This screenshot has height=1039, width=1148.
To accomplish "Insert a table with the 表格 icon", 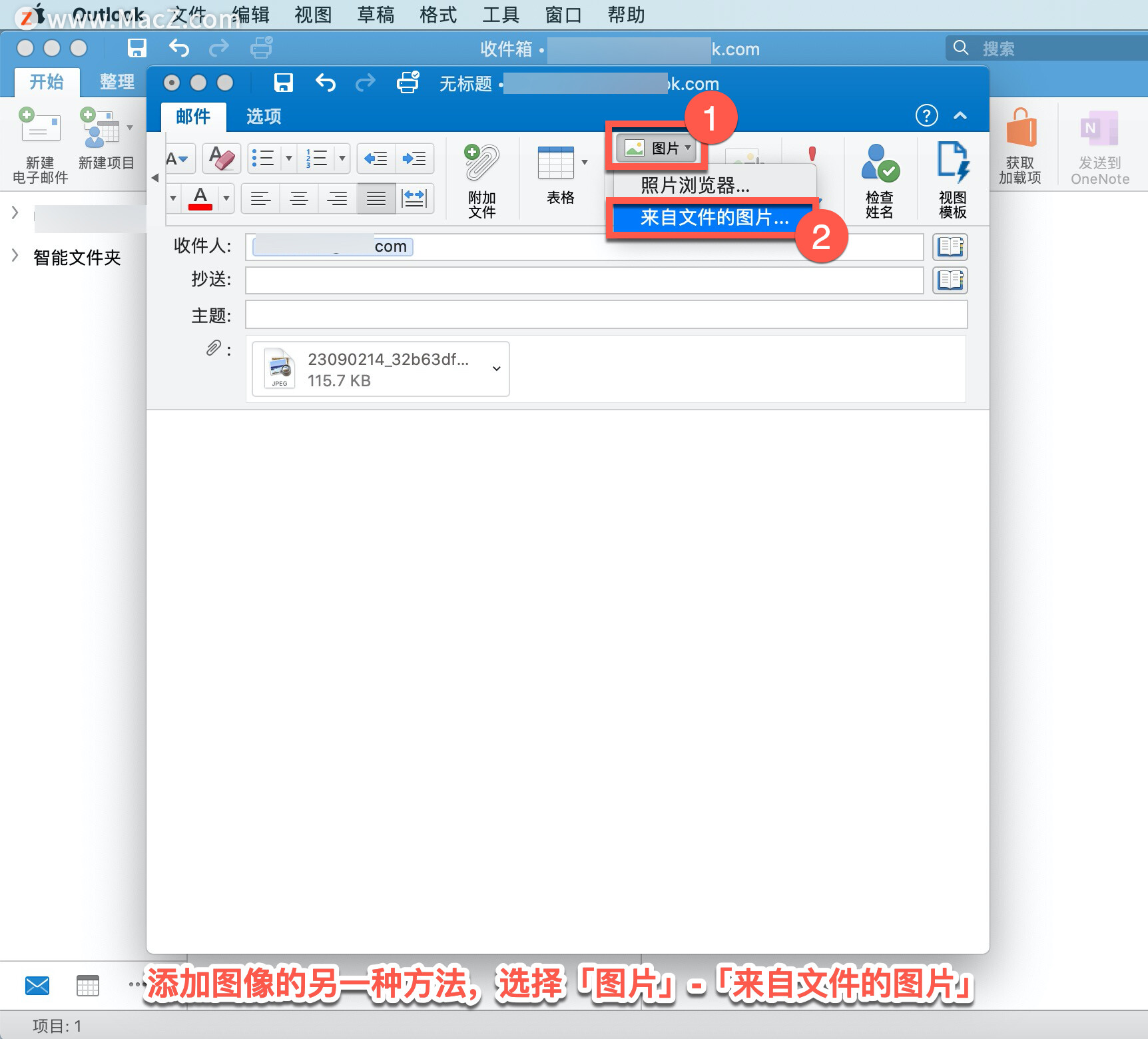I will coord(555,163).
